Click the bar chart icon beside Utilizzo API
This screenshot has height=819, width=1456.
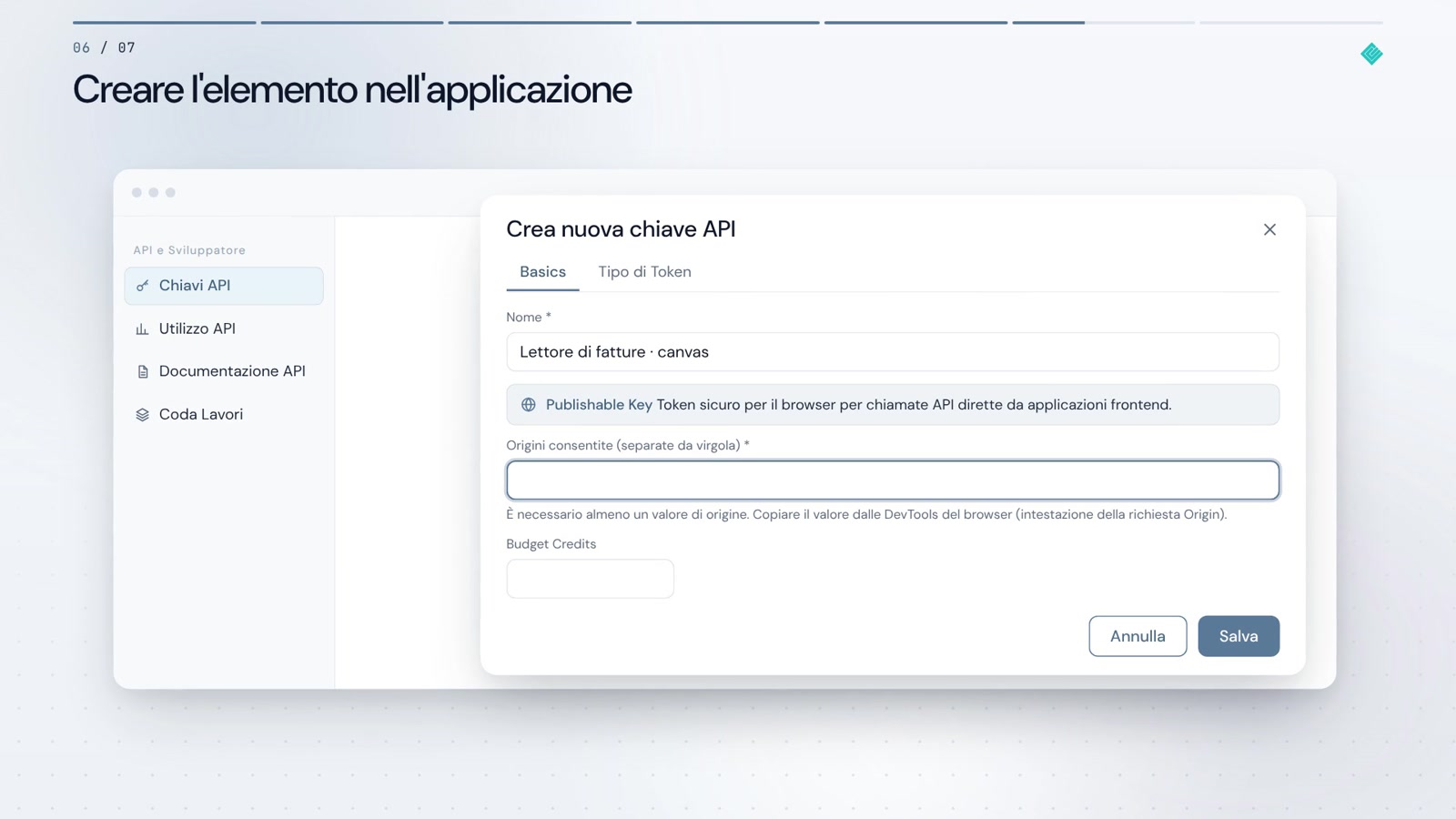tap(142, 329)
